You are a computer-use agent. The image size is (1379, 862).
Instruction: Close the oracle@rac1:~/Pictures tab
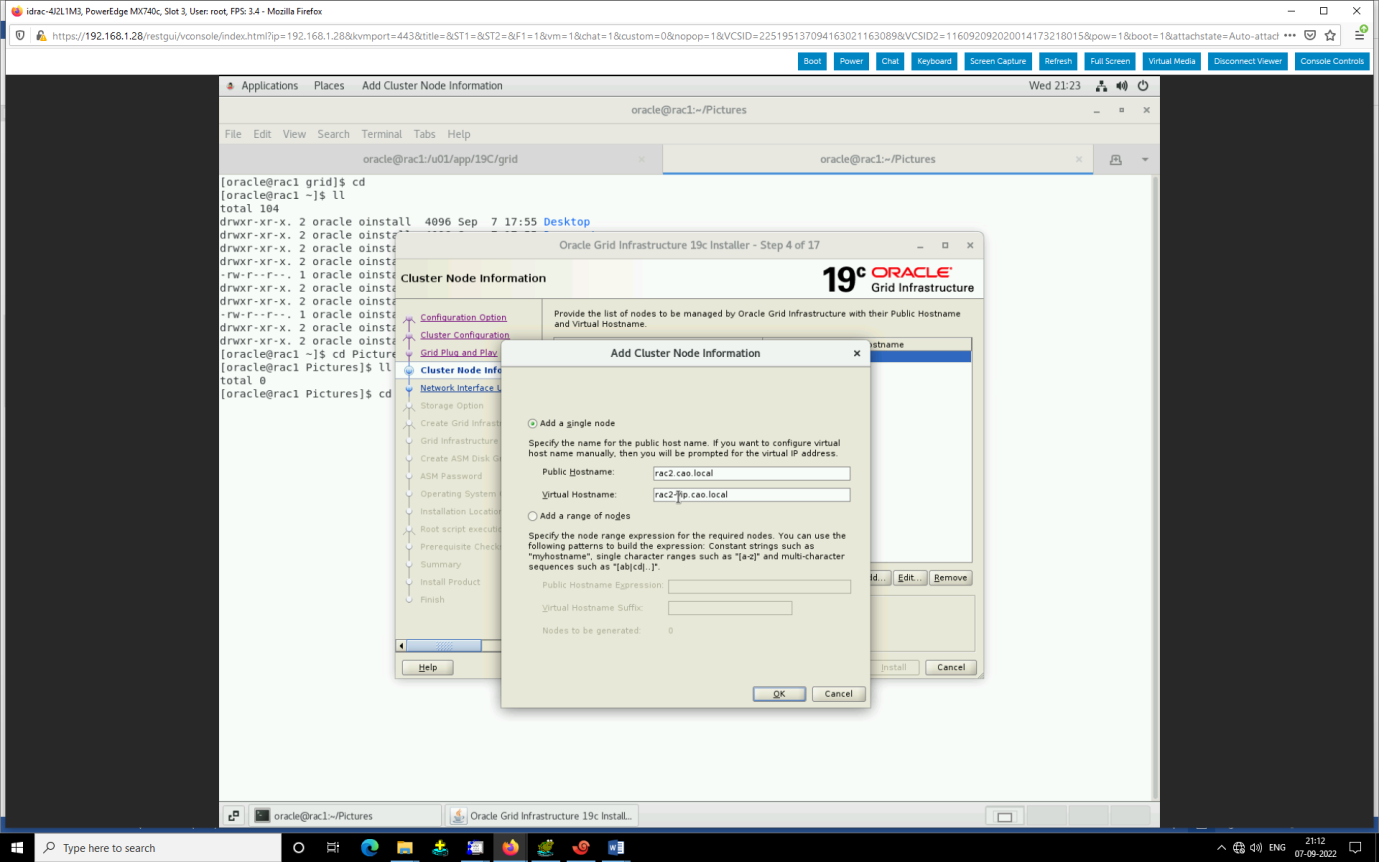[1079, 159]
